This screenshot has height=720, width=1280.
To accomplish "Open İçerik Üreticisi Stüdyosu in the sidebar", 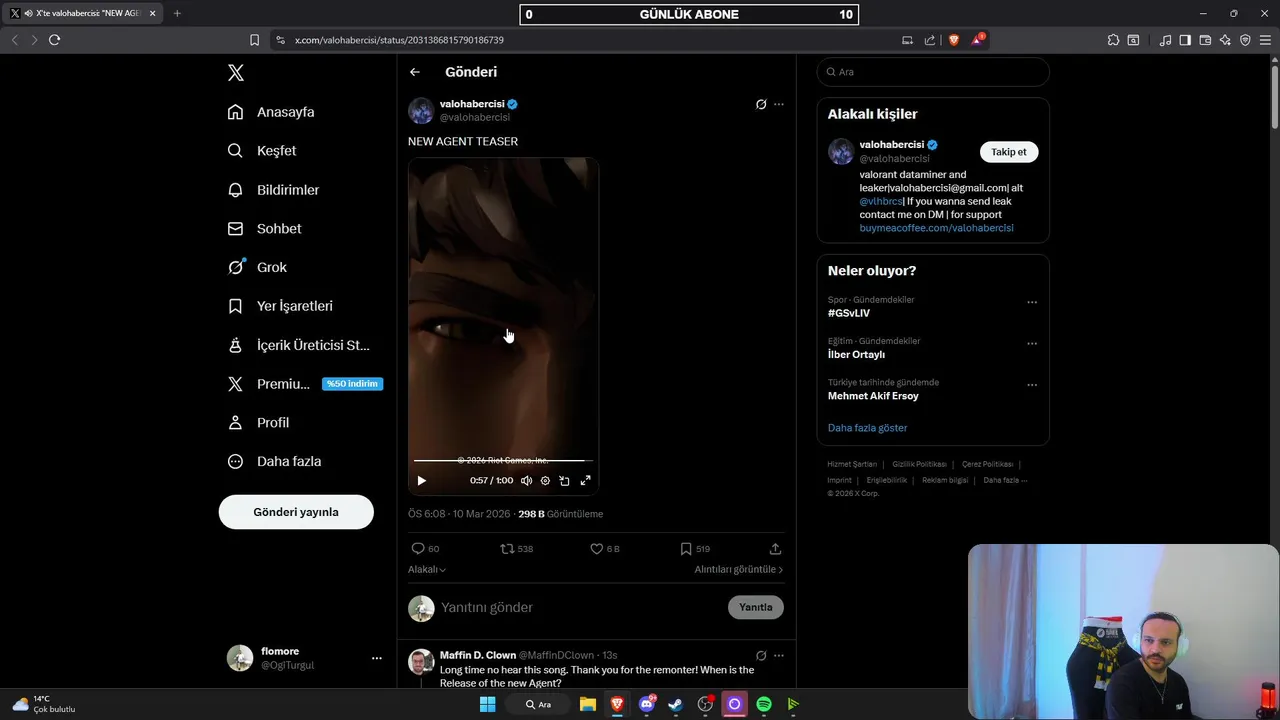I will [x=299, y=345].
